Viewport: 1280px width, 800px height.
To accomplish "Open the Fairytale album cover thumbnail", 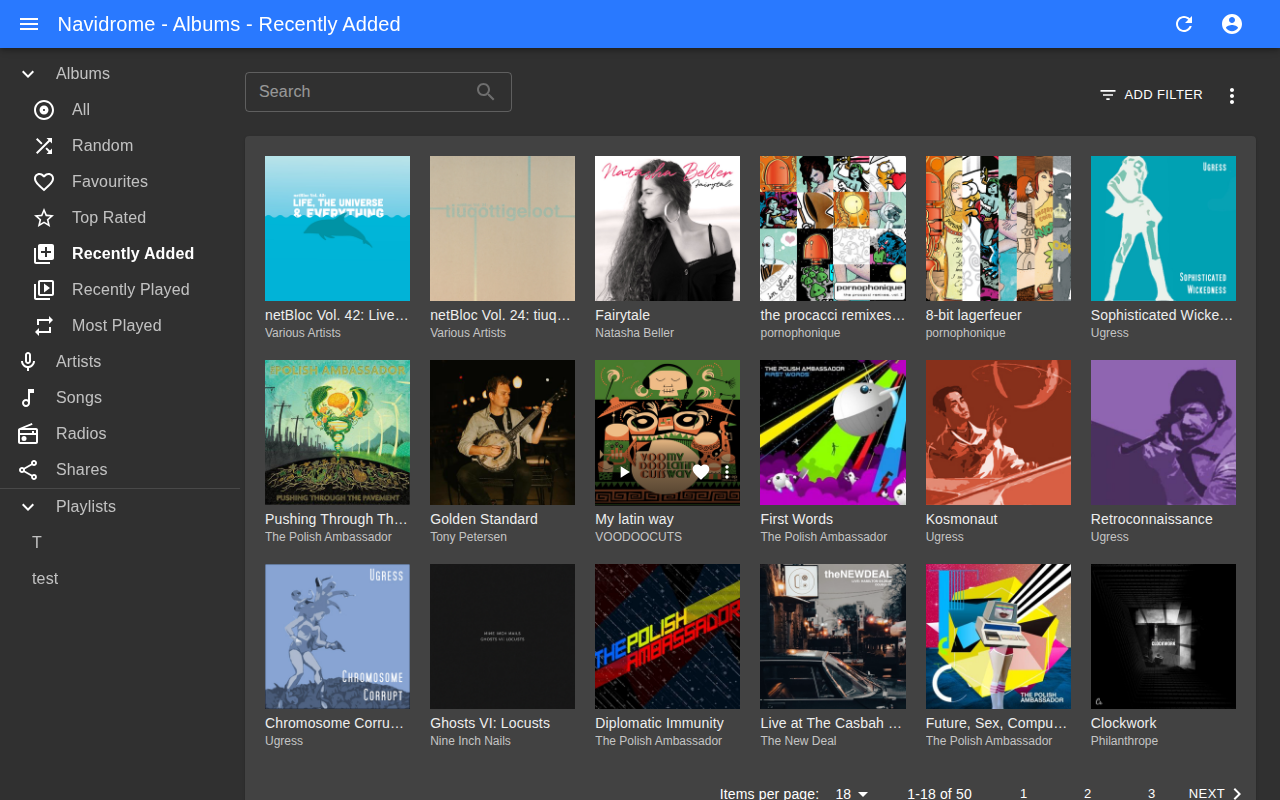I will click(x=667, y=228).
